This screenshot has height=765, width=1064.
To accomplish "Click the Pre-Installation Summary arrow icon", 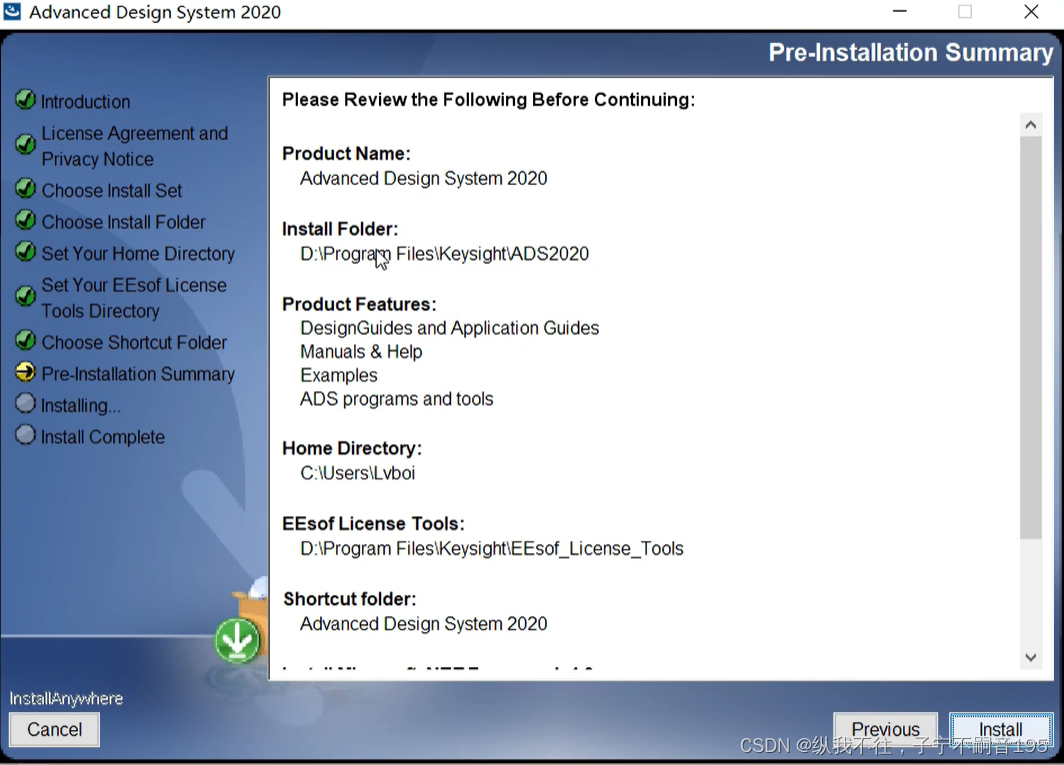I will (25, 372).
